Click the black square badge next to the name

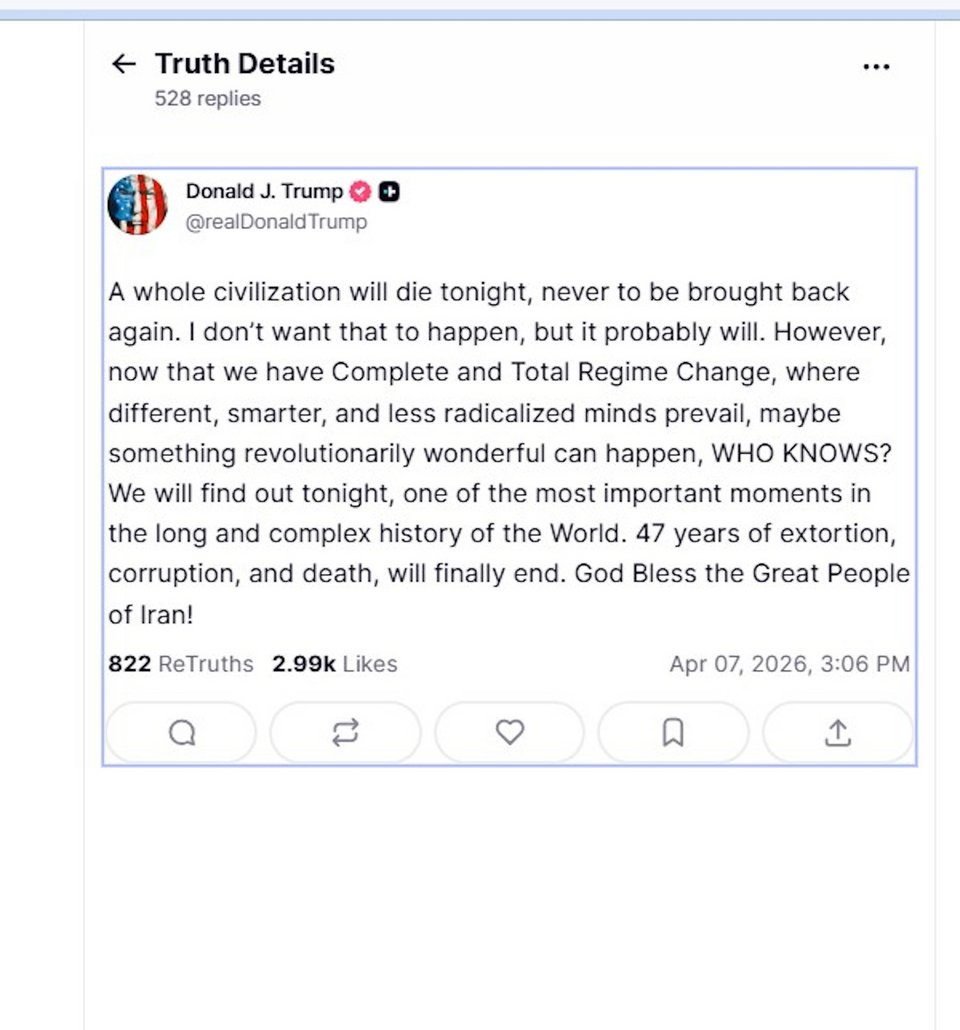click(x=389, y=192)
